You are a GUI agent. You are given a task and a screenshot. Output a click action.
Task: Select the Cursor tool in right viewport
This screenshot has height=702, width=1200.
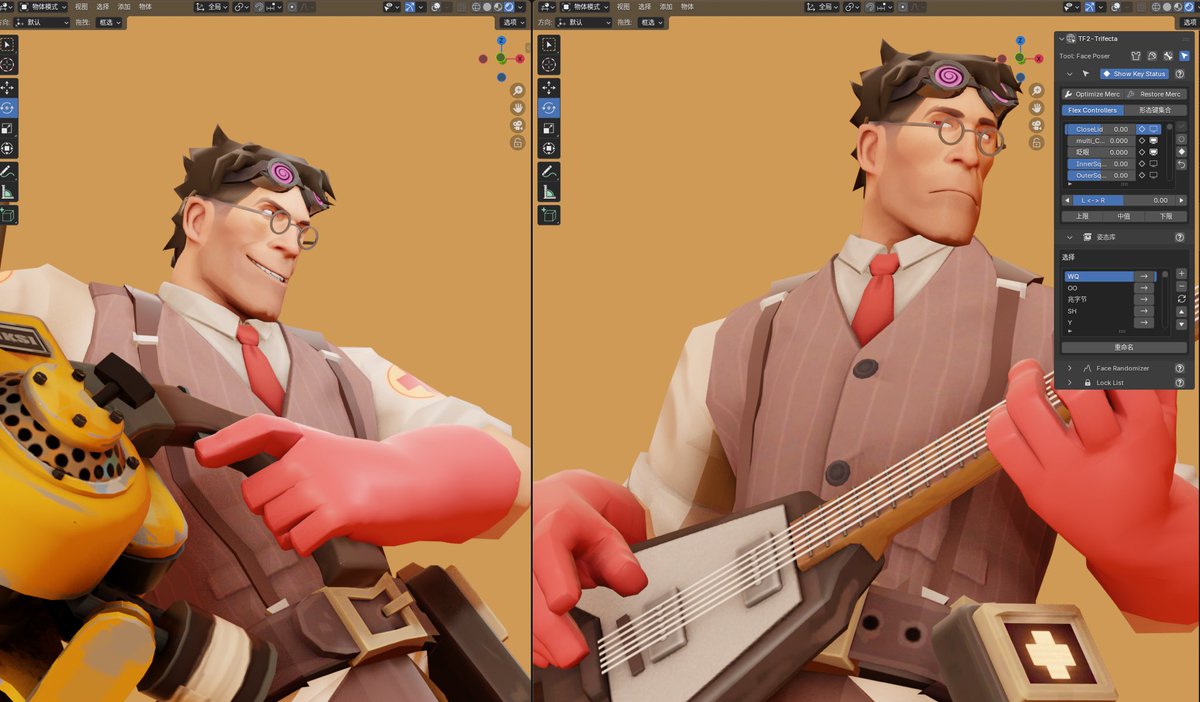pos(549,64)
